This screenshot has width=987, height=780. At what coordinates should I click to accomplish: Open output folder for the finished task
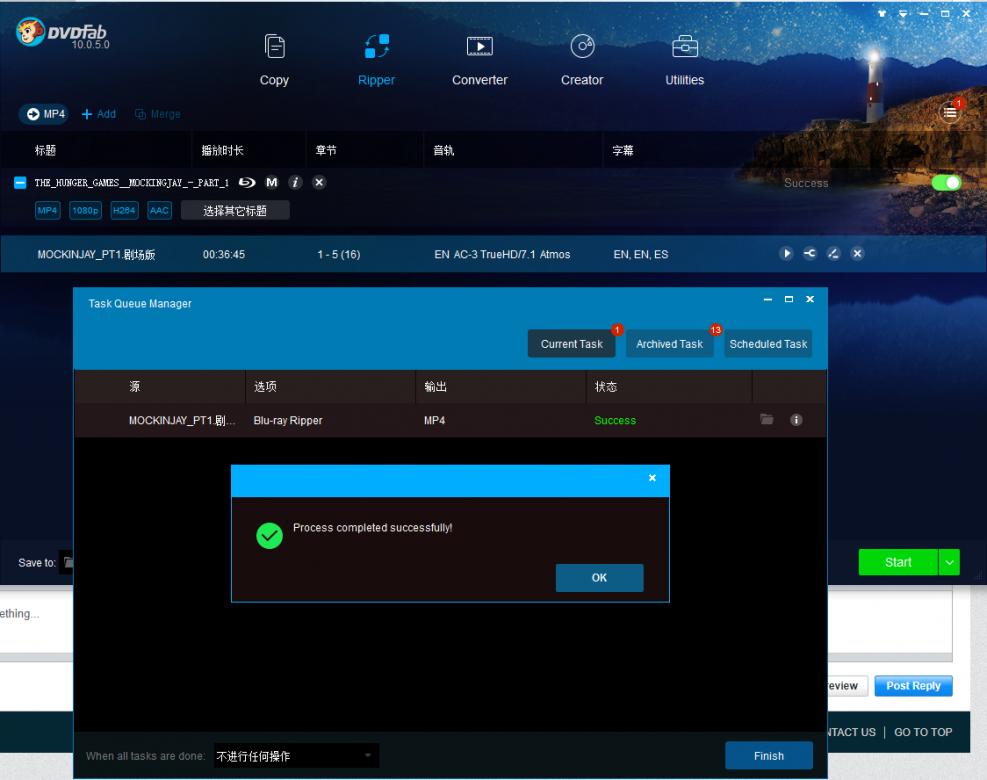tap(767, 420)
